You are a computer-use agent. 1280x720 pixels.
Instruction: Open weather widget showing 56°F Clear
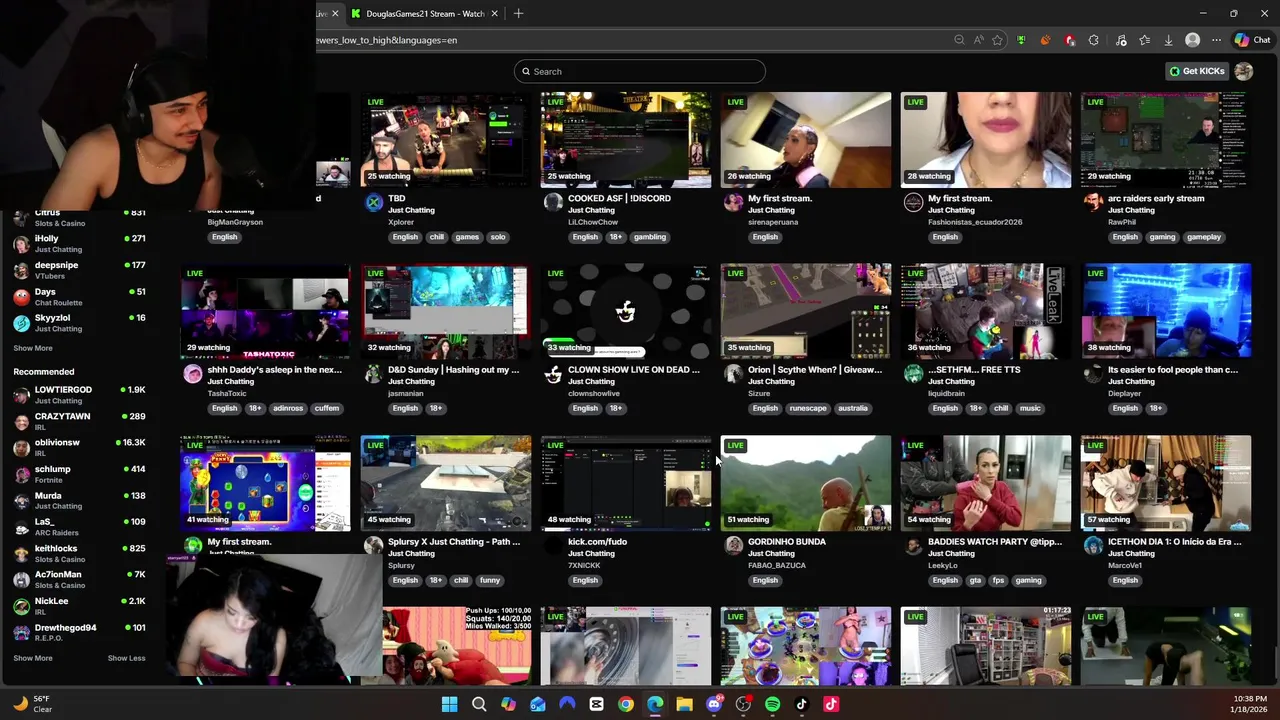pos(32,704)
